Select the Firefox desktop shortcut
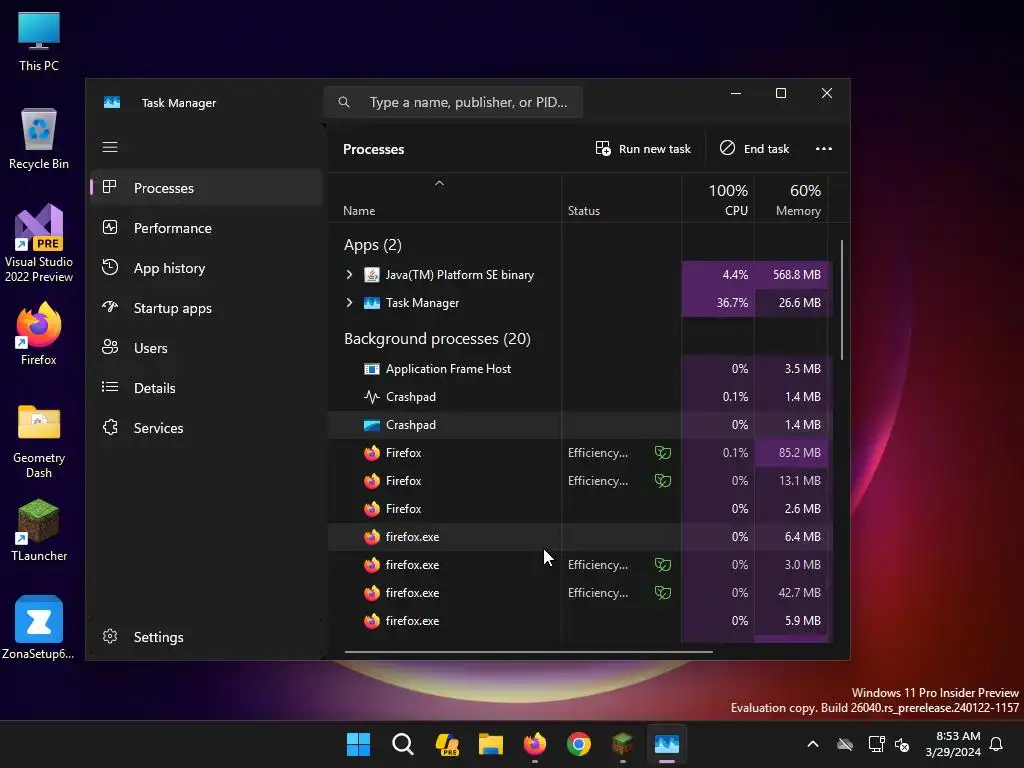 coord(39,334)
